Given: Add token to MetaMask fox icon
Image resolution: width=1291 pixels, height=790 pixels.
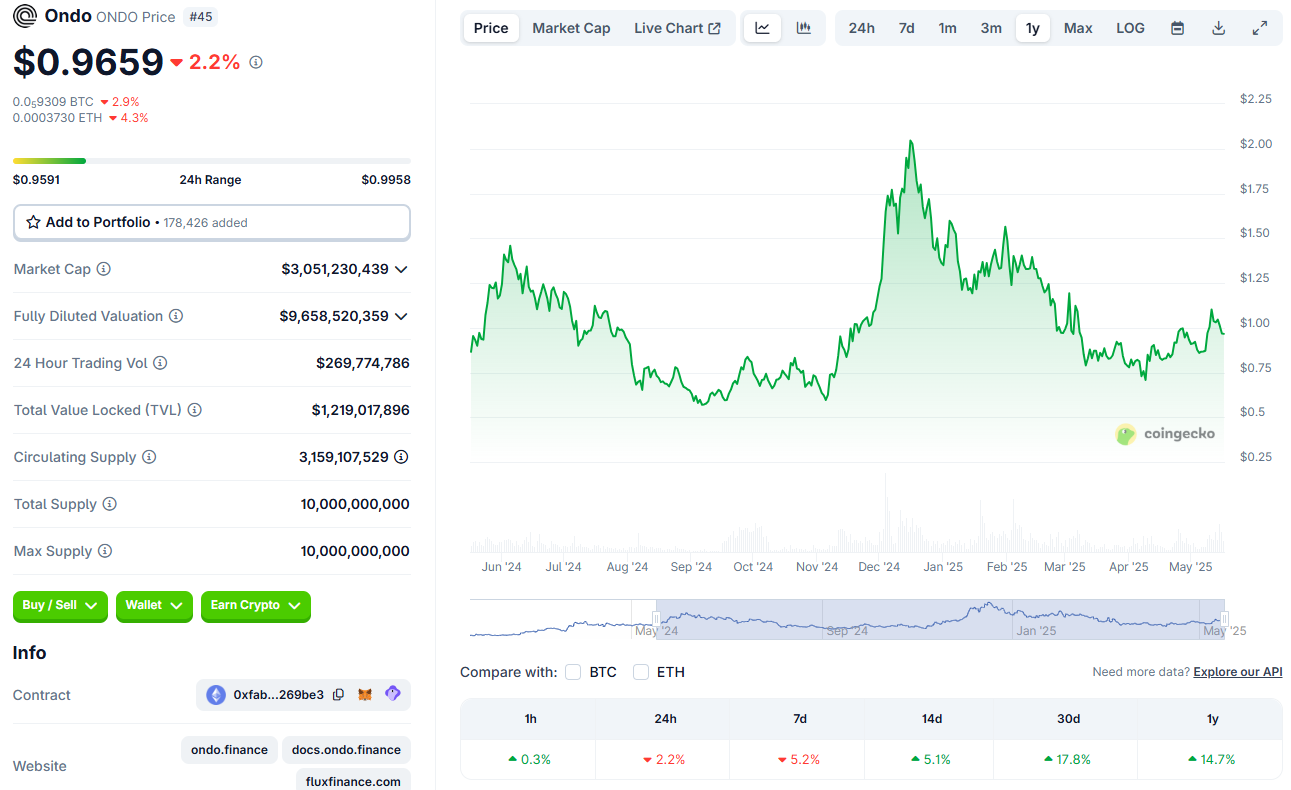Looking at the screenshot, I should pos(365,694).
